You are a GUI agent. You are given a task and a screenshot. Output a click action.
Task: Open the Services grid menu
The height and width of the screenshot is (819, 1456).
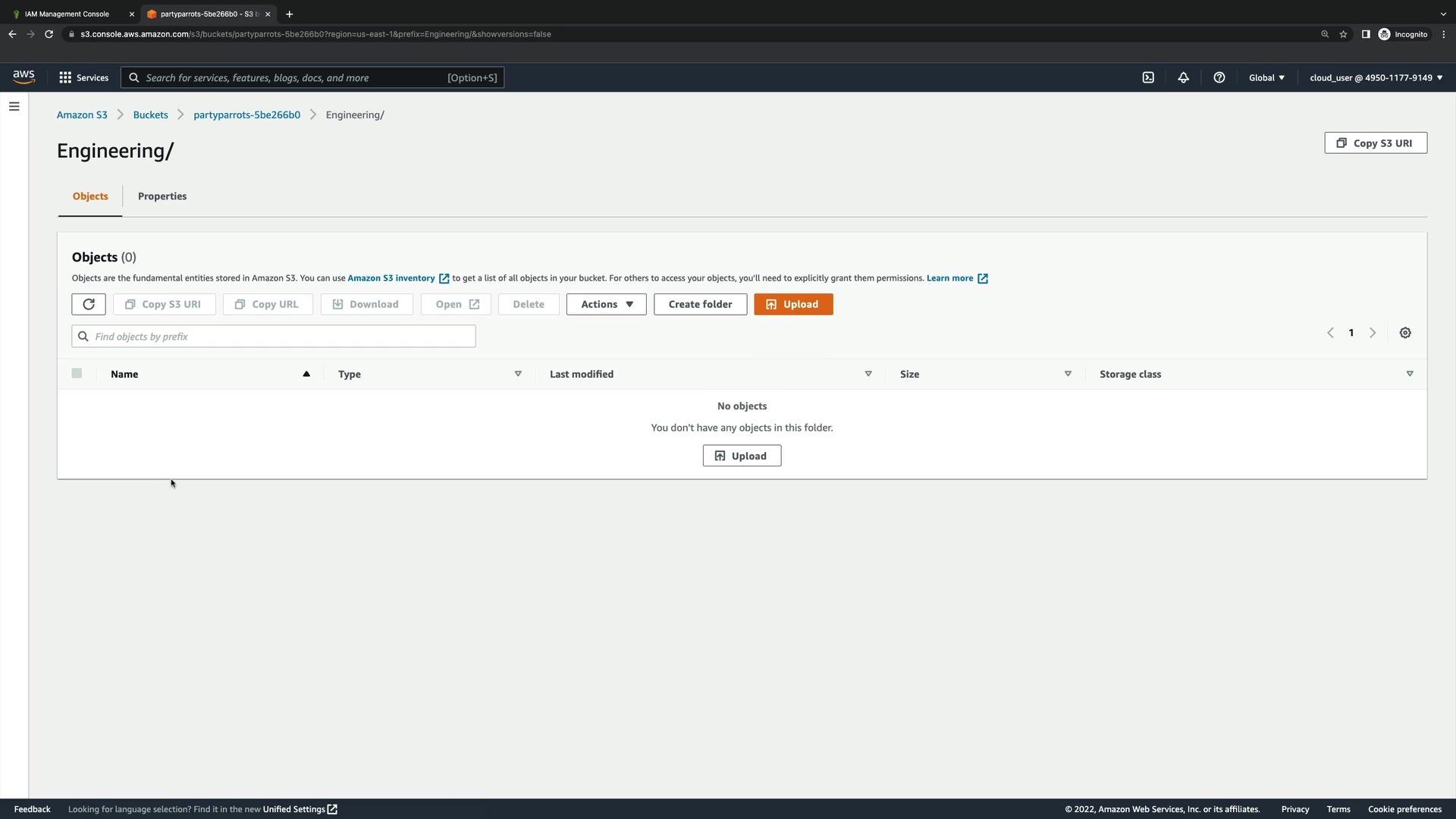tap(83, 77)
